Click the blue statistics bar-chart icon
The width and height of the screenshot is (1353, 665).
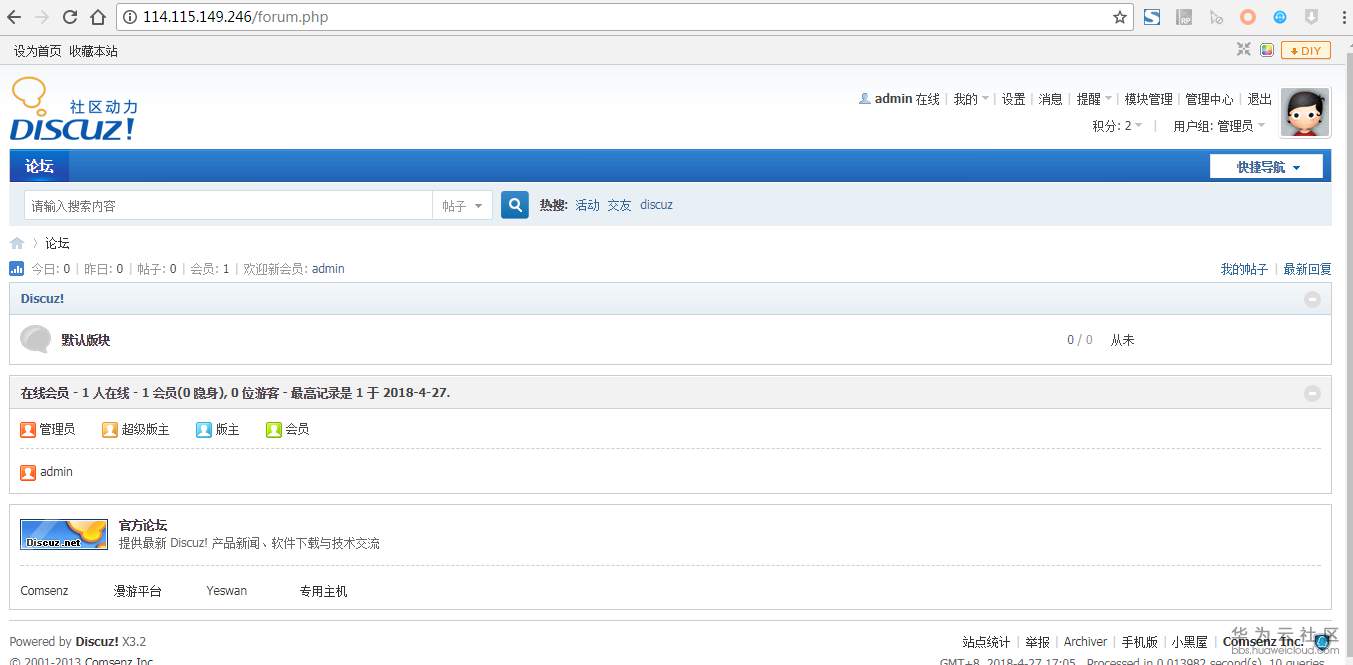click(16, 268)
